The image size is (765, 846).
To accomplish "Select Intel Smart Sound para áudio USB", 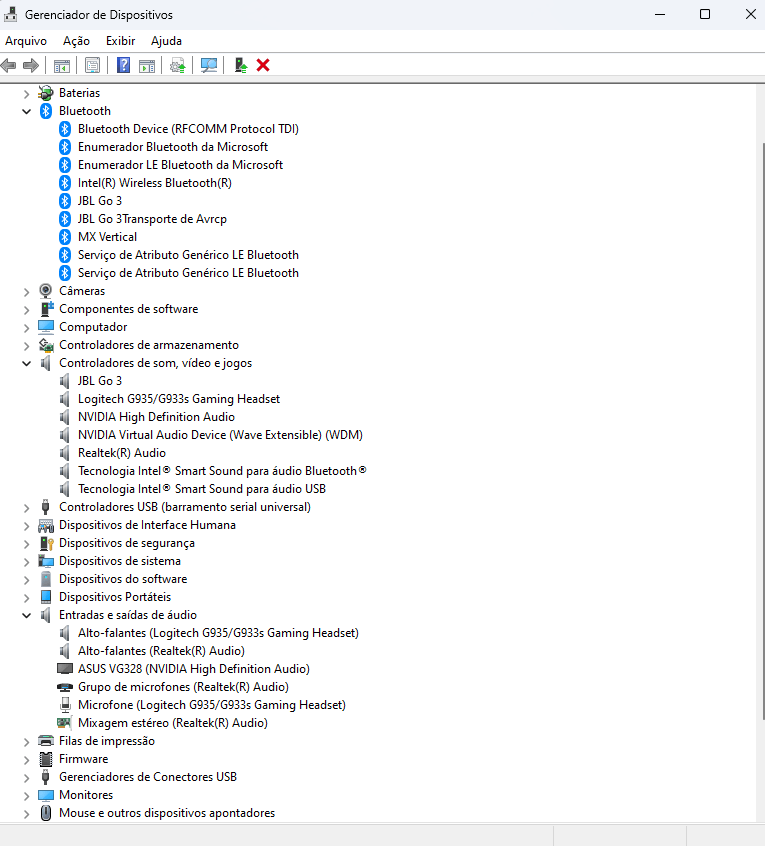I will click(202, 489).
